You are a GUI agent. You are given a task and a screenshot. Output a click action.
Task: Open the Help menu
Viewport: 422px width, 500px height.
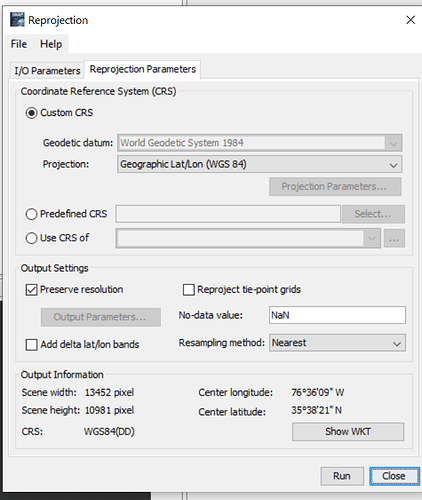click(x=51, y=44)
